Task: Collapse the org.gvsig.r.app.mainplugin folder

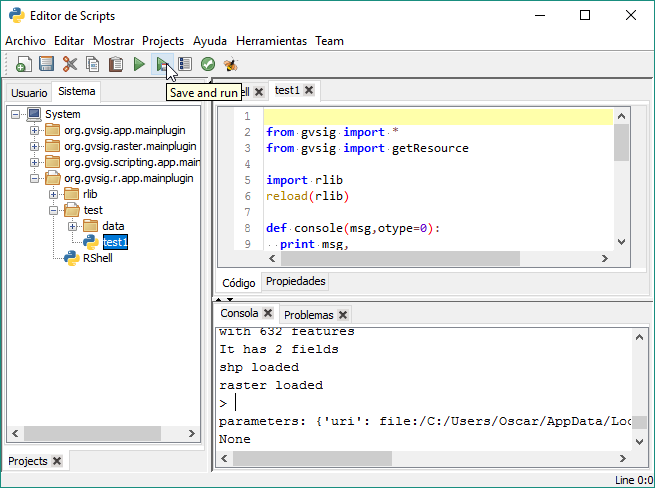Action: (35, 179)
